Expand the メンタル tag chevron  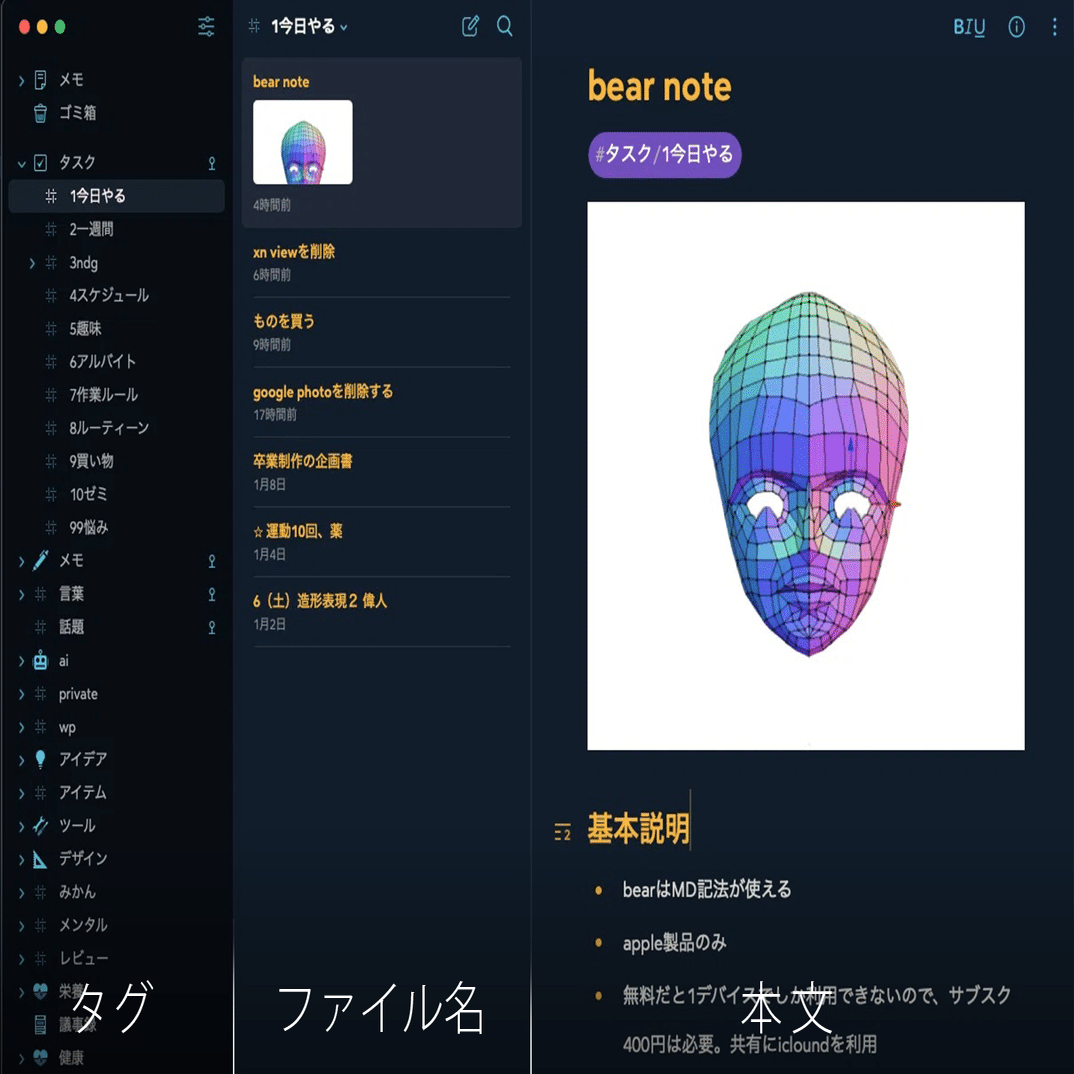(21, 926)
